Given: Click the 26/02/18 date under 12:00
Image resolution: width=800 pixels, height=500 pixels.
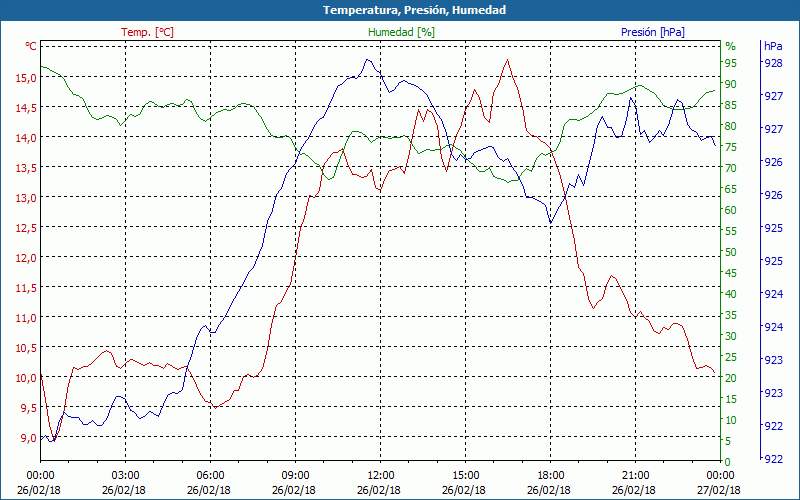Looking at the screenshot, I should tap(379, 490).
